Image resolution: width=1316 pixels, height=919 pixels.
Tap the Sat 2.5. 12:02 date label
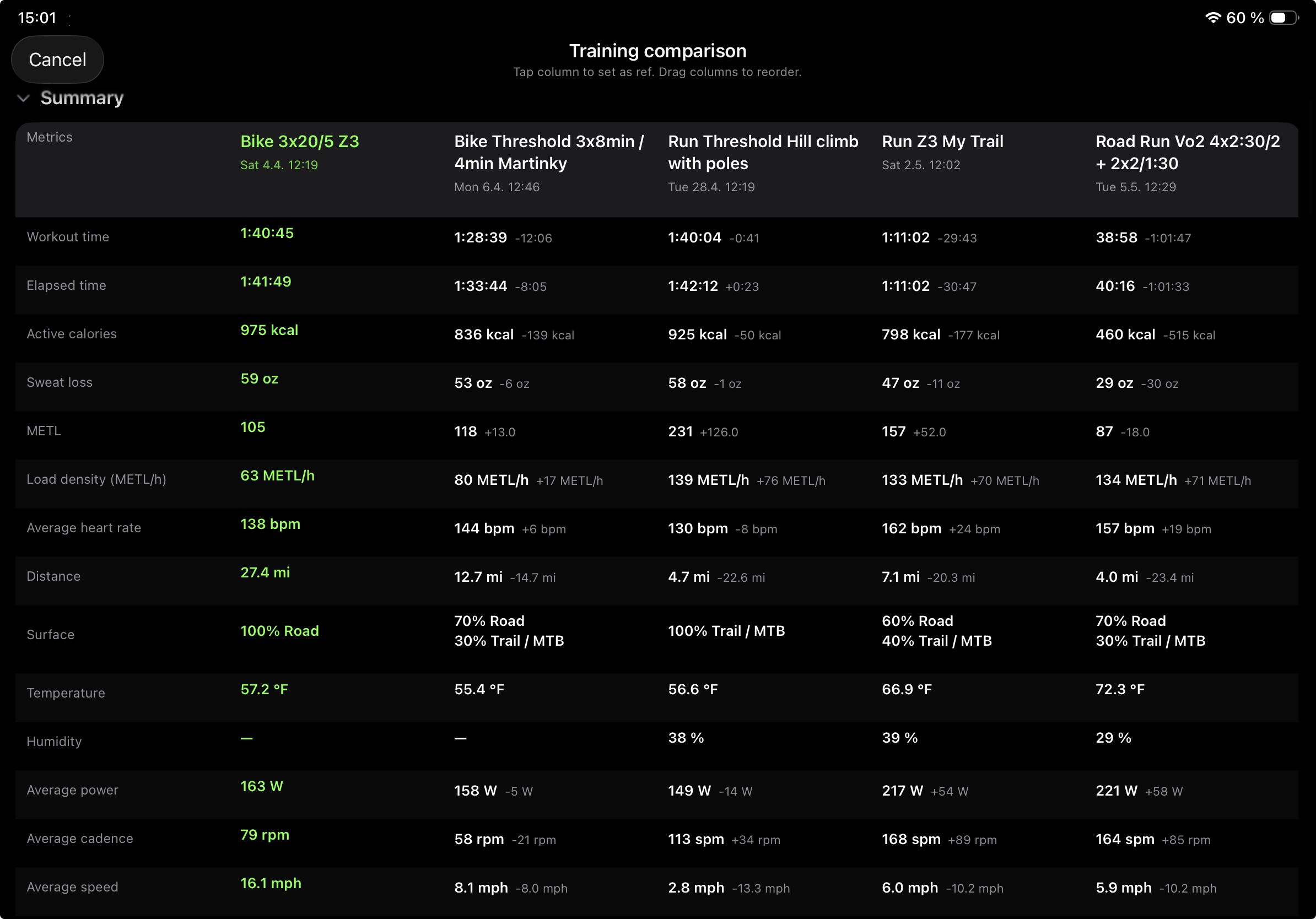point(920,165)
